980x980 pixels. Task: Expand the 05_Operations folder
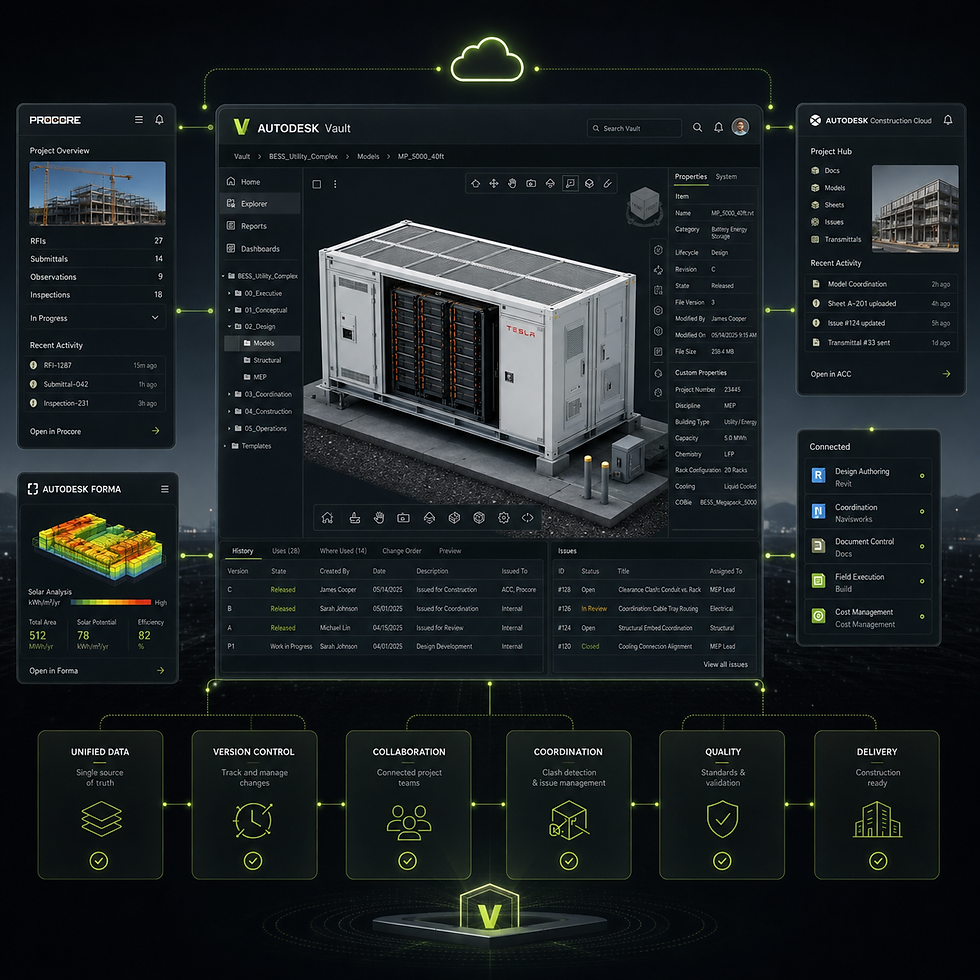click(x=229, y=429)
